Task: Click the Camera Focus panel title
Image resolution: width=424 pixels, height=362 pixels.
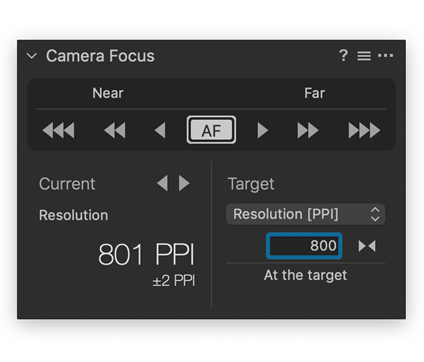Action: tap(100, 56)
